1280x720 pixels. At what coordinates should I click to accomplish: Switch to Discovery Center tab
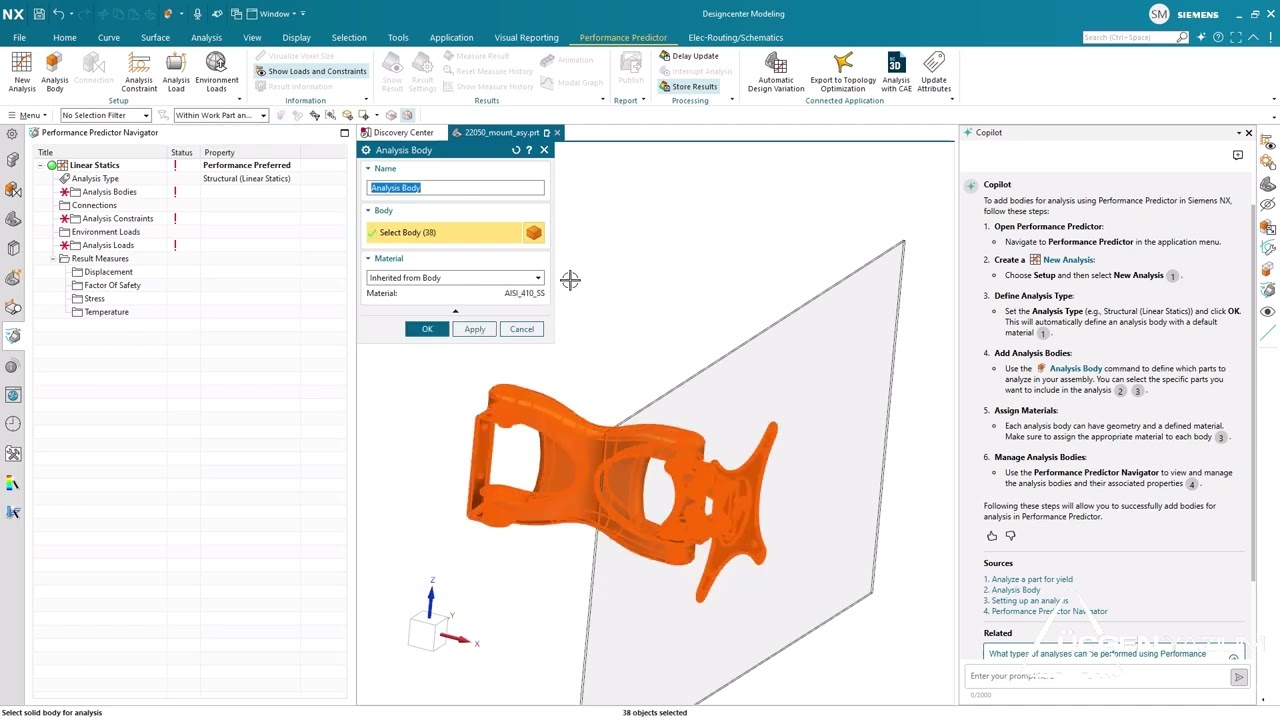397,133
